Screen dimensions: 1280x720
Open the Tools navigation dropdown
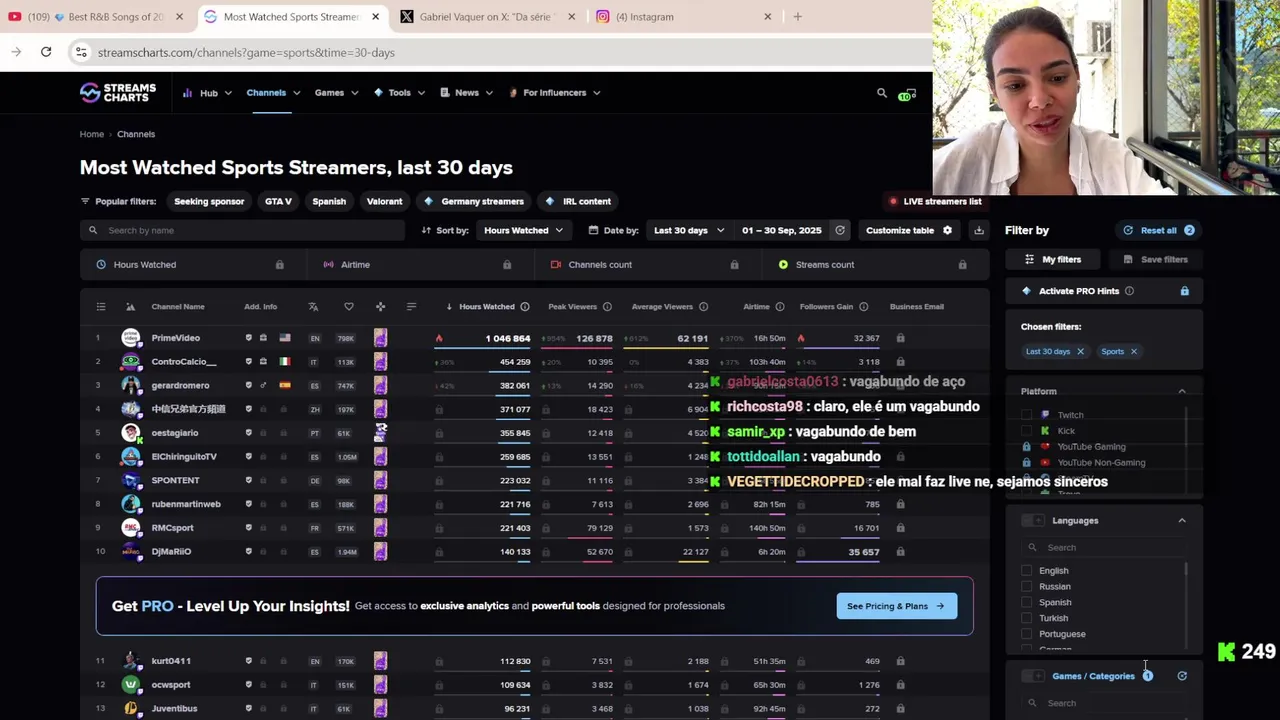pos(399,93)
